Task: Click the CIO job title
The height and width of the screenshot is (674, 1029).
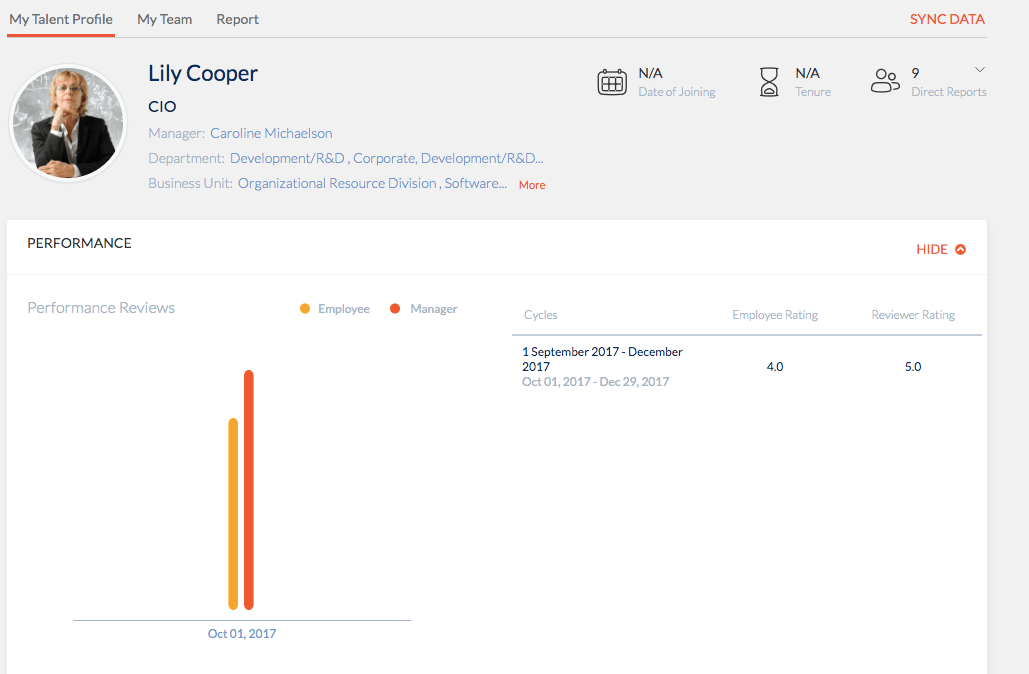Action: point(162,106)
